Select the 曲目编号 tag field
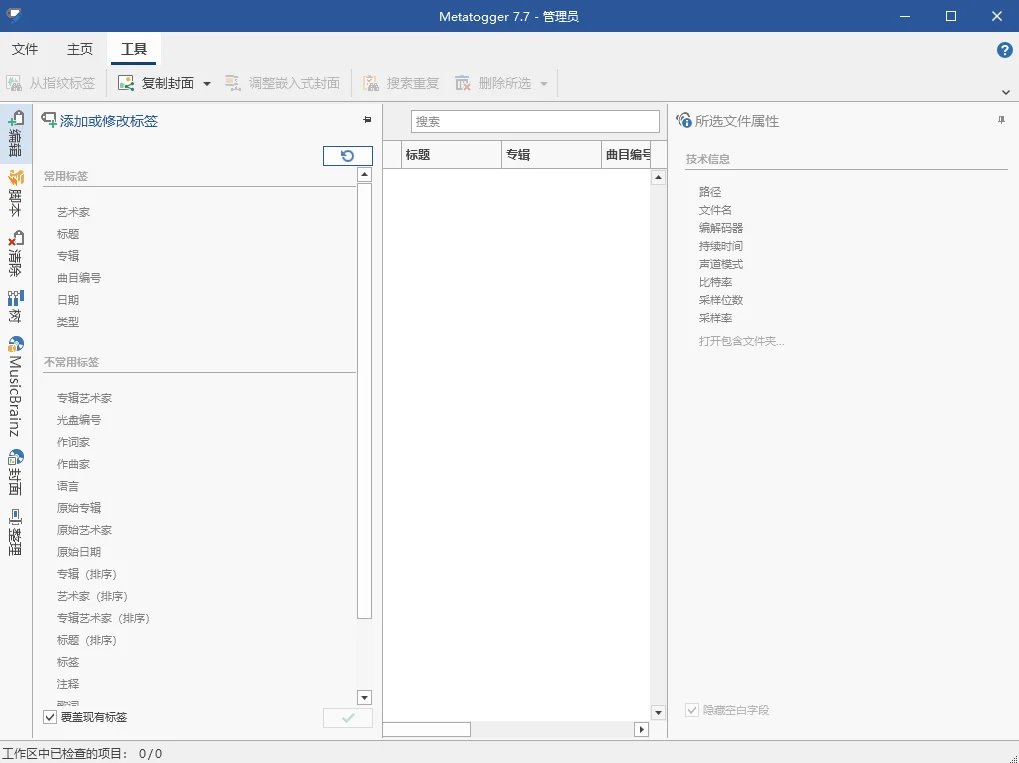The height and width of the screenshot is (763, 1019). [x=79, y=278]
